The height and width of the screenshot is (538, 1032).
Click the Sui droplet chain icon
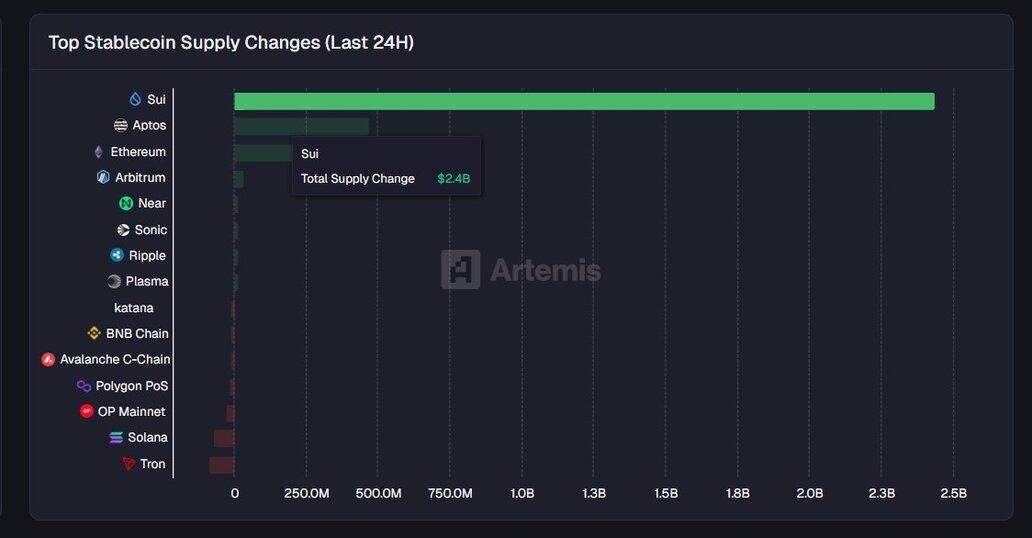136,99
